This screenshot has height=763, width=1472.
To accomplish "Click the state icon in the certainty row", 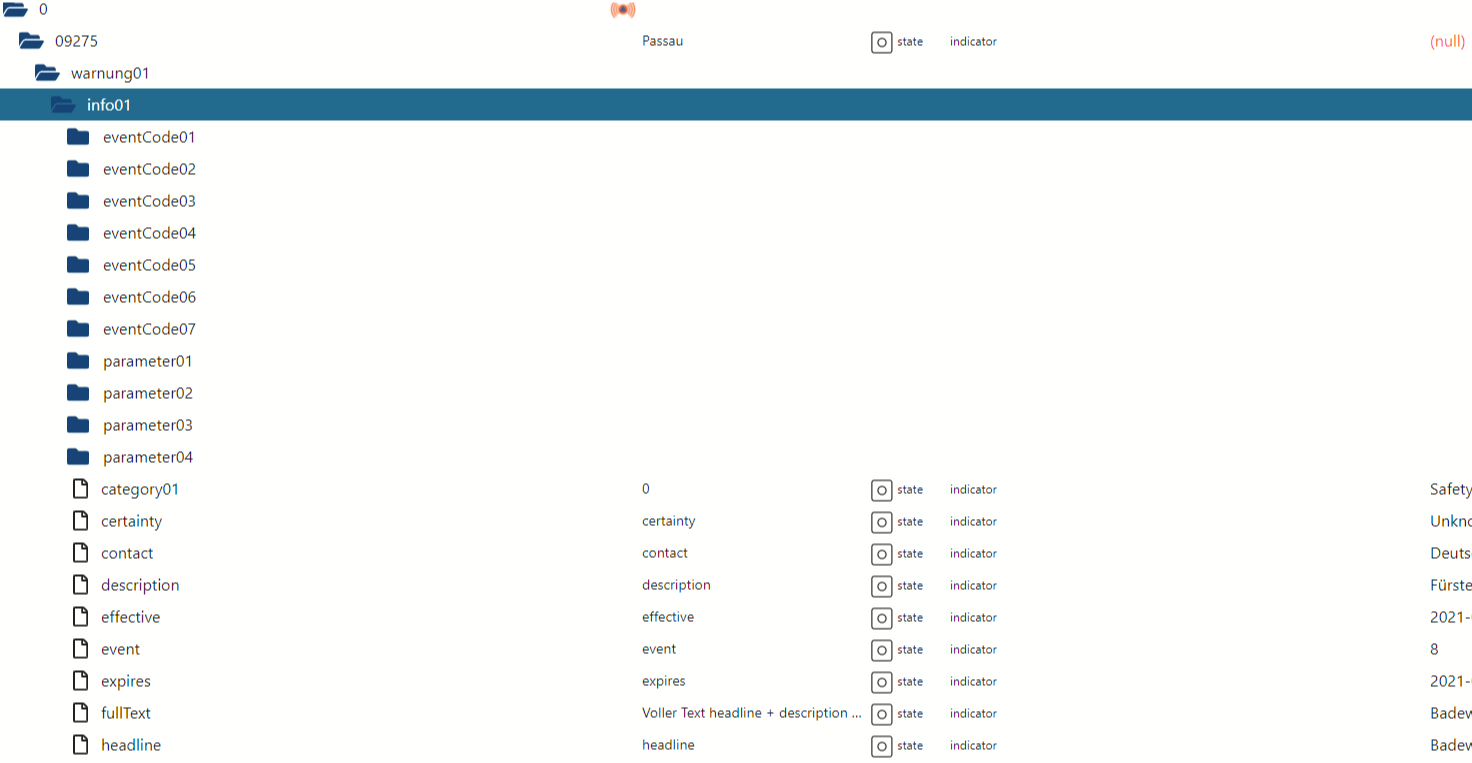I will 881,522.
